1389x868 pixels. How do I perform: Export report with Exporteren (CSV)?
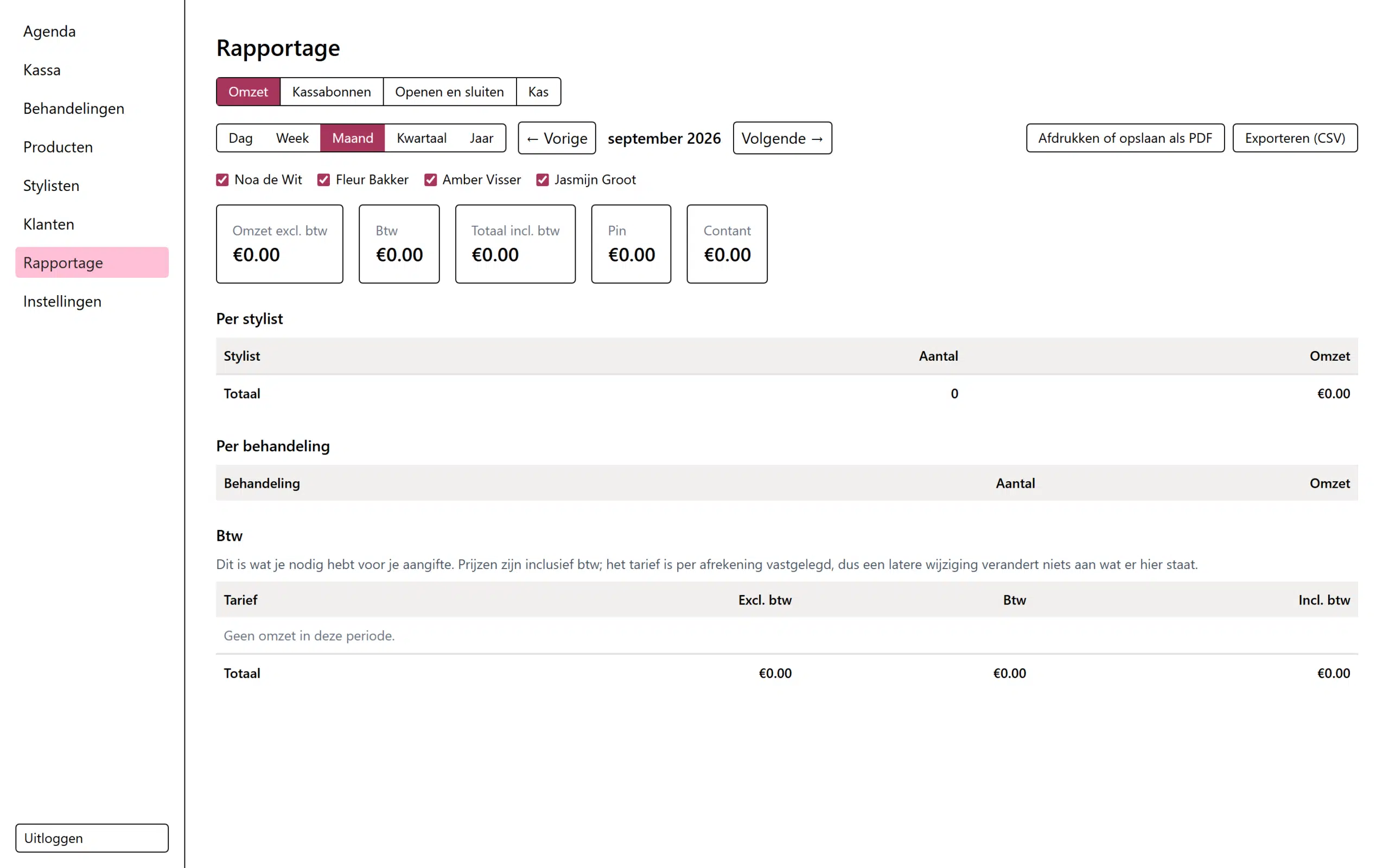[1295, 138]
